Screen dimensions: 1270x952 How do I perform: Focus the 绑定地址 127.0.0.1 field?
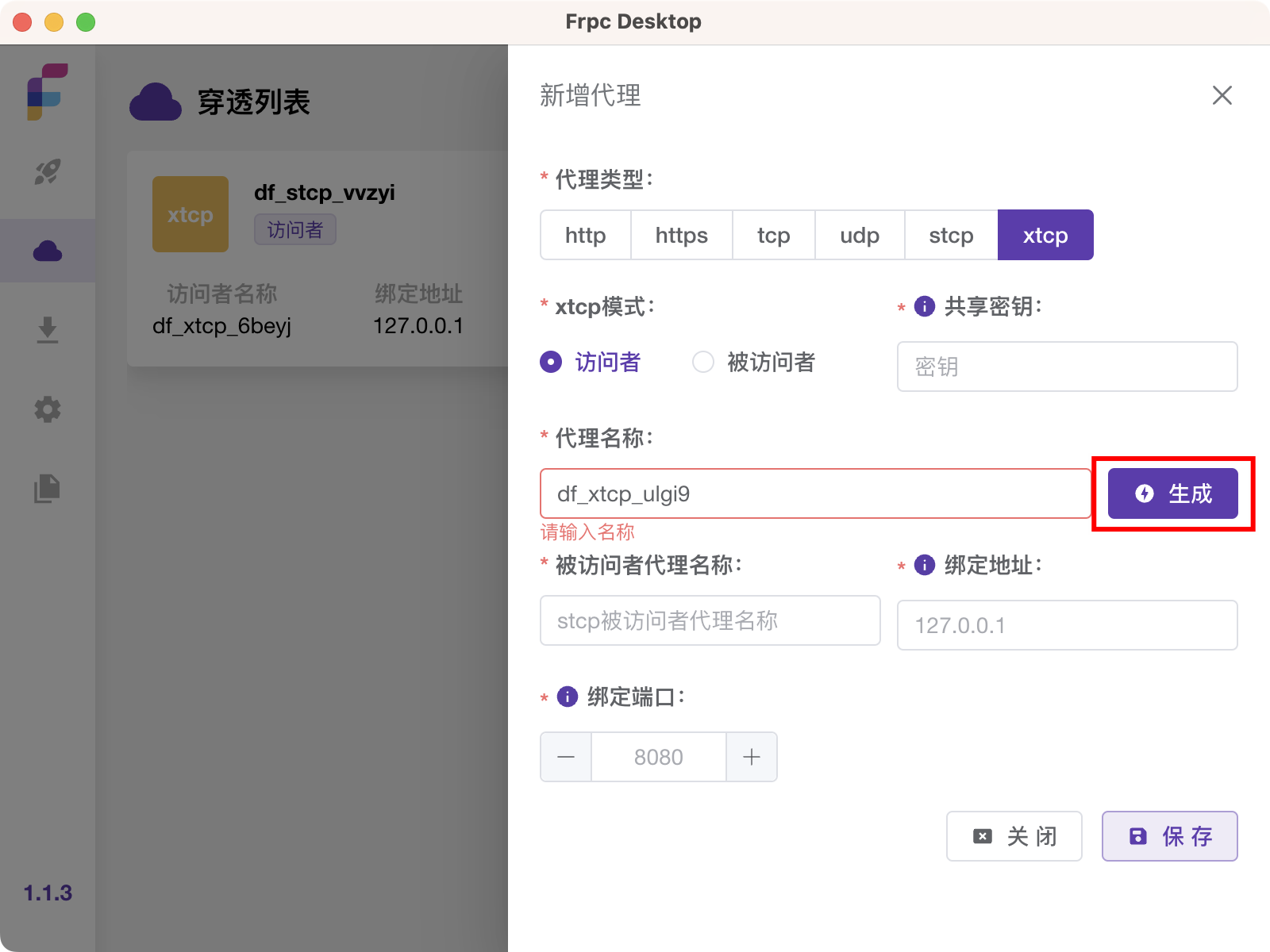(1068, 625)
